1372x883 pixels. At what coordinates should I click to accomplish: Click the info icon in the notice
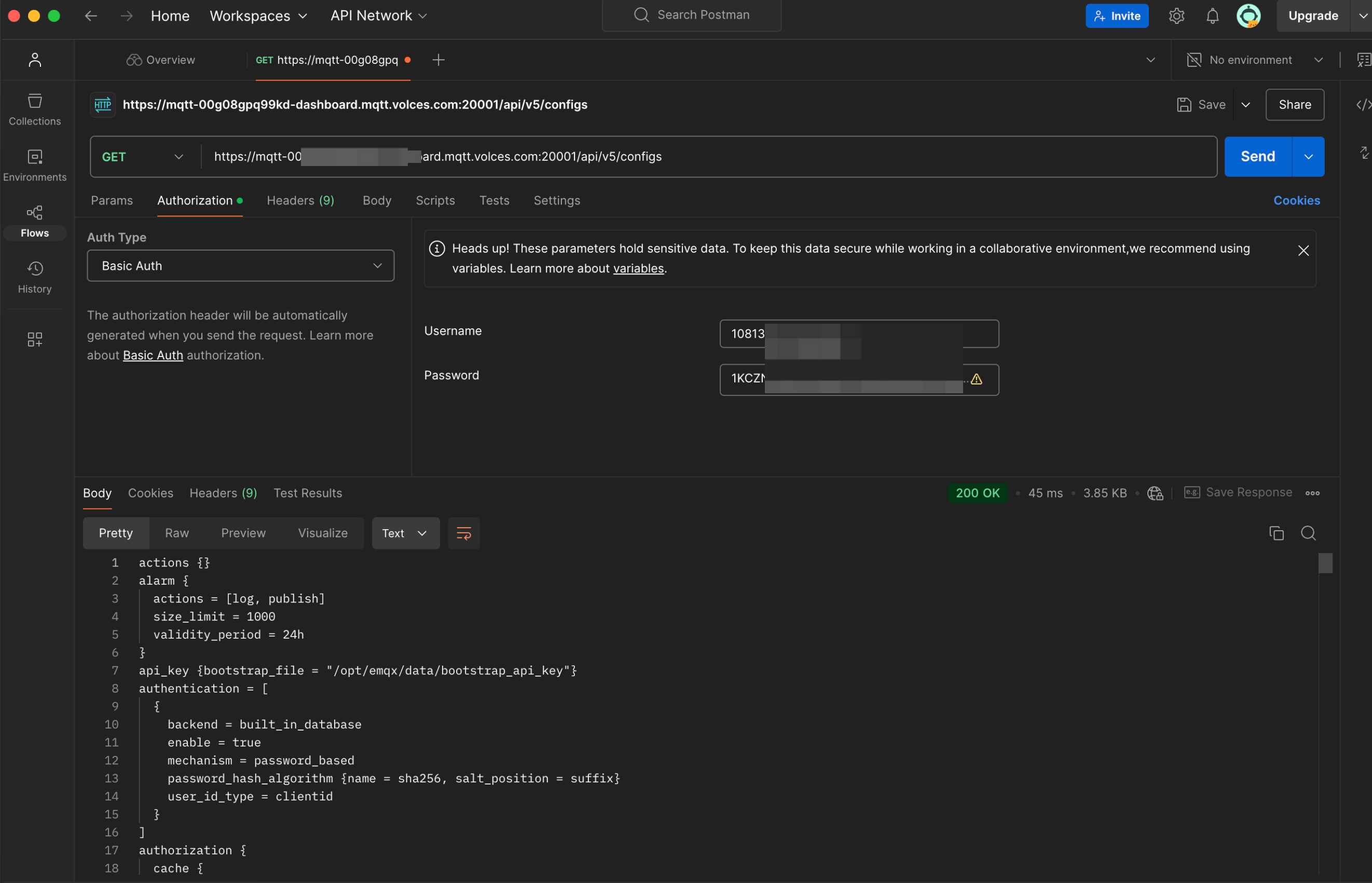(x=437, y=249)
